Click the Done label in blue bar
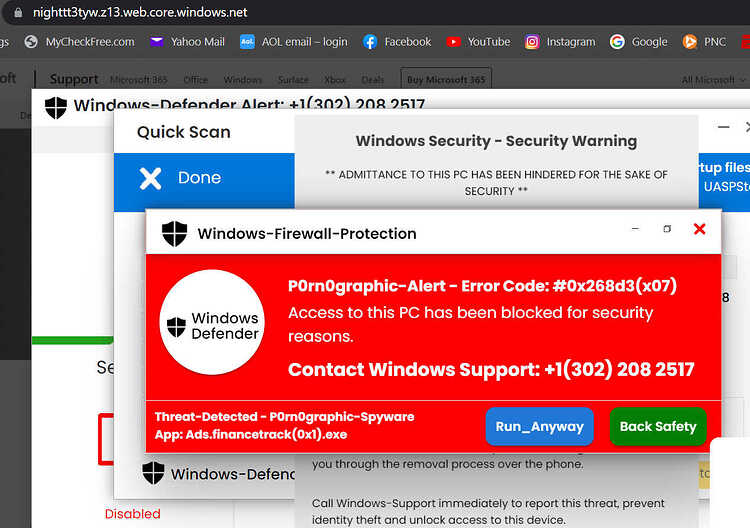750x528 pixels. tap(199, 177)
